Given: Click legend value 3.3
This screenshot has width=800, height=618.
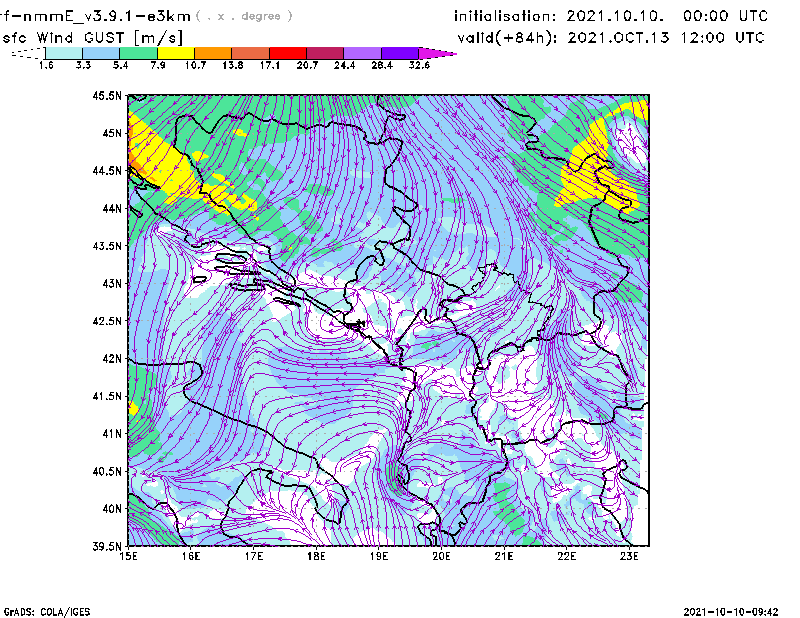Looking at the screenshot, I should click(83, 65).
